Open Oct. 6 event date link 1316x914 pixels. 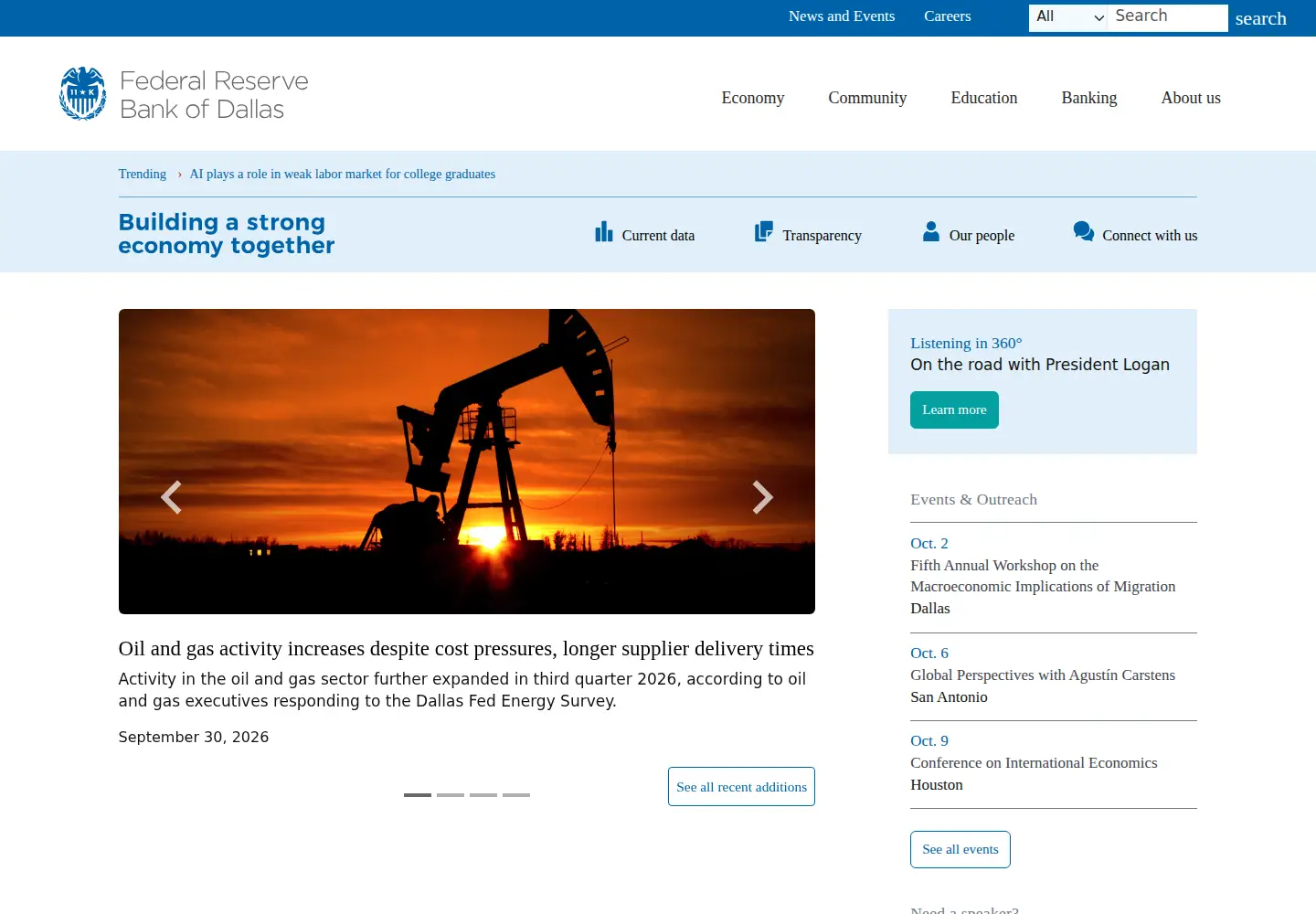coord(929,653)
